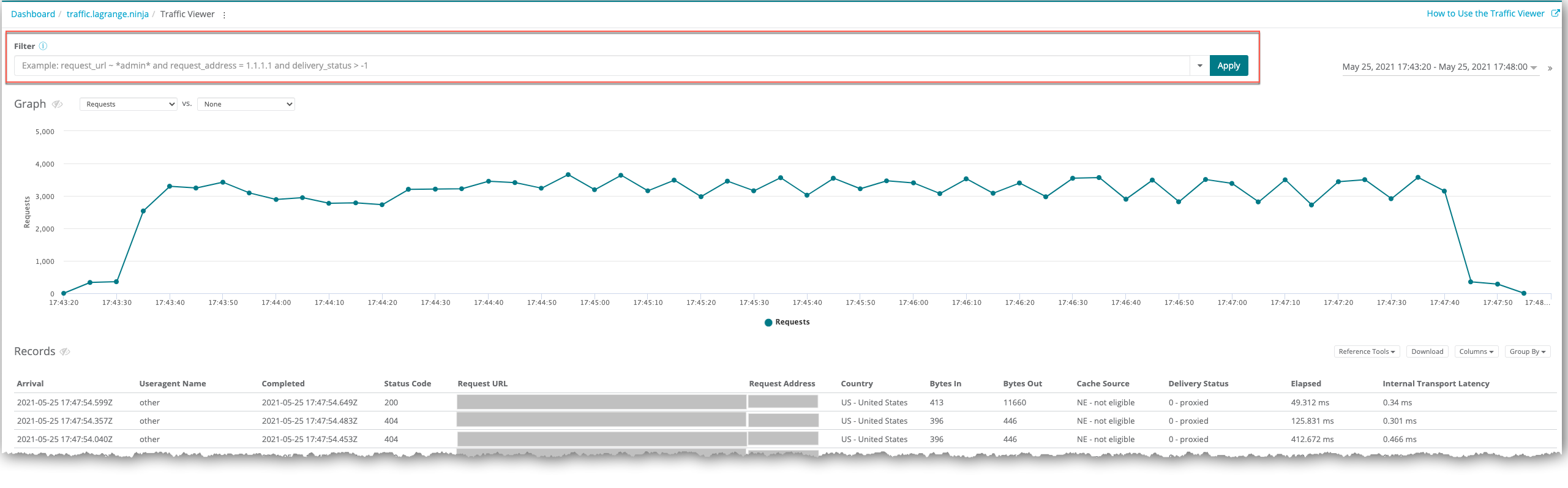
Task: Click the double chevron next to the date range
Action: [1550, 69]
